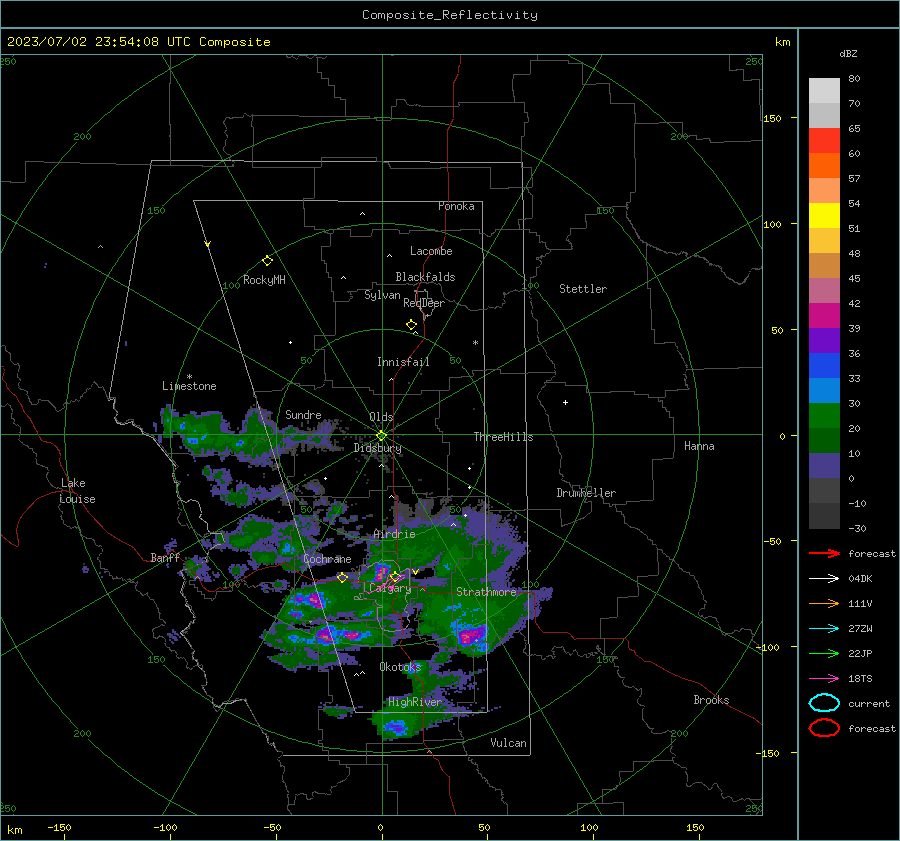900x841 pixels.
Task: Click the Cochrane label
Action: (x=327, y=559)
